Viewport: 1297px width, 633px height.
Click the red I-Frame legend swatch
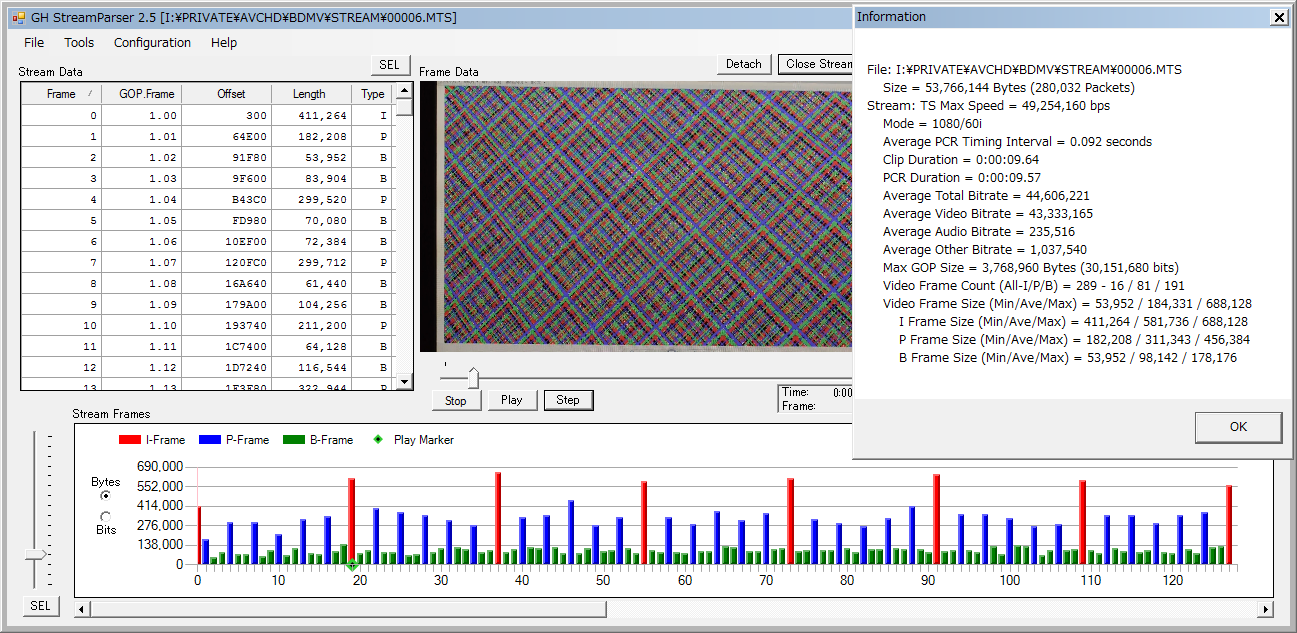(x=129, y=440)
